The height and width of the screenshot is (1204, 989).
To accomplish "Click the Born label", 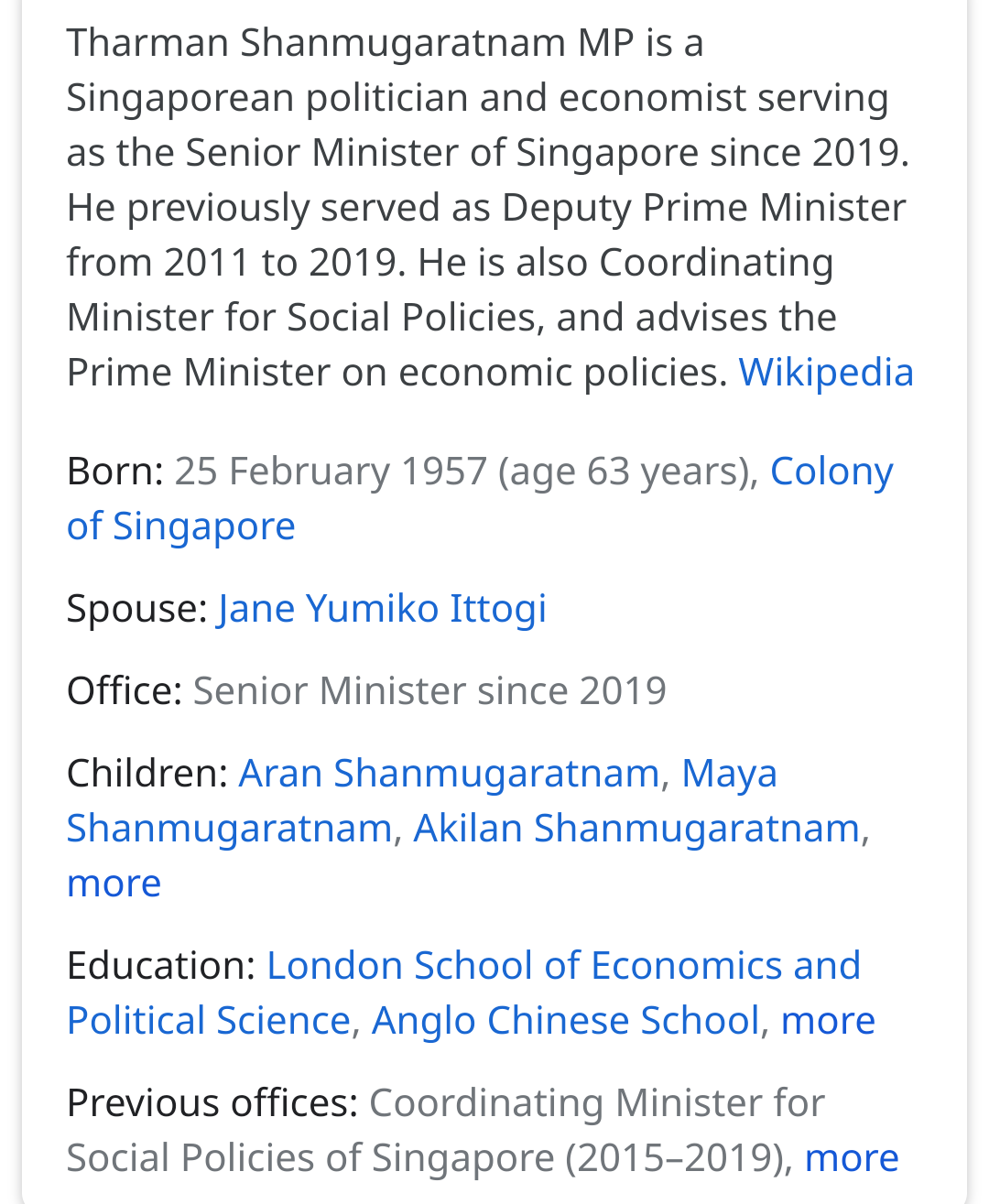I will pyautogui.click(x=114, y=472).
